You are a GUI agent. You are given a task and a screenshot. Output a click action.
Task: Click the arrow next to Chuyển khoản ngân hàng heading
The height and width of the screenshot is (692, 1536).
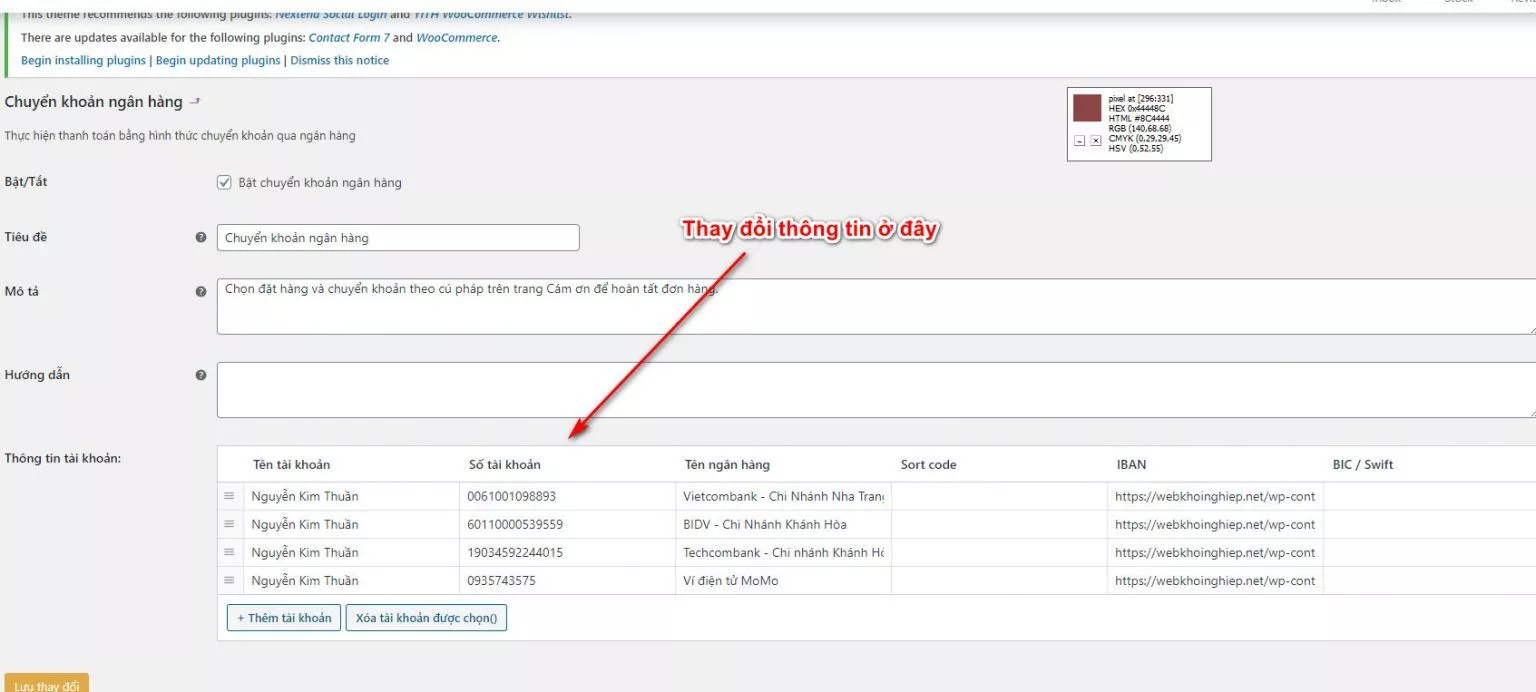tap(194, 100)
